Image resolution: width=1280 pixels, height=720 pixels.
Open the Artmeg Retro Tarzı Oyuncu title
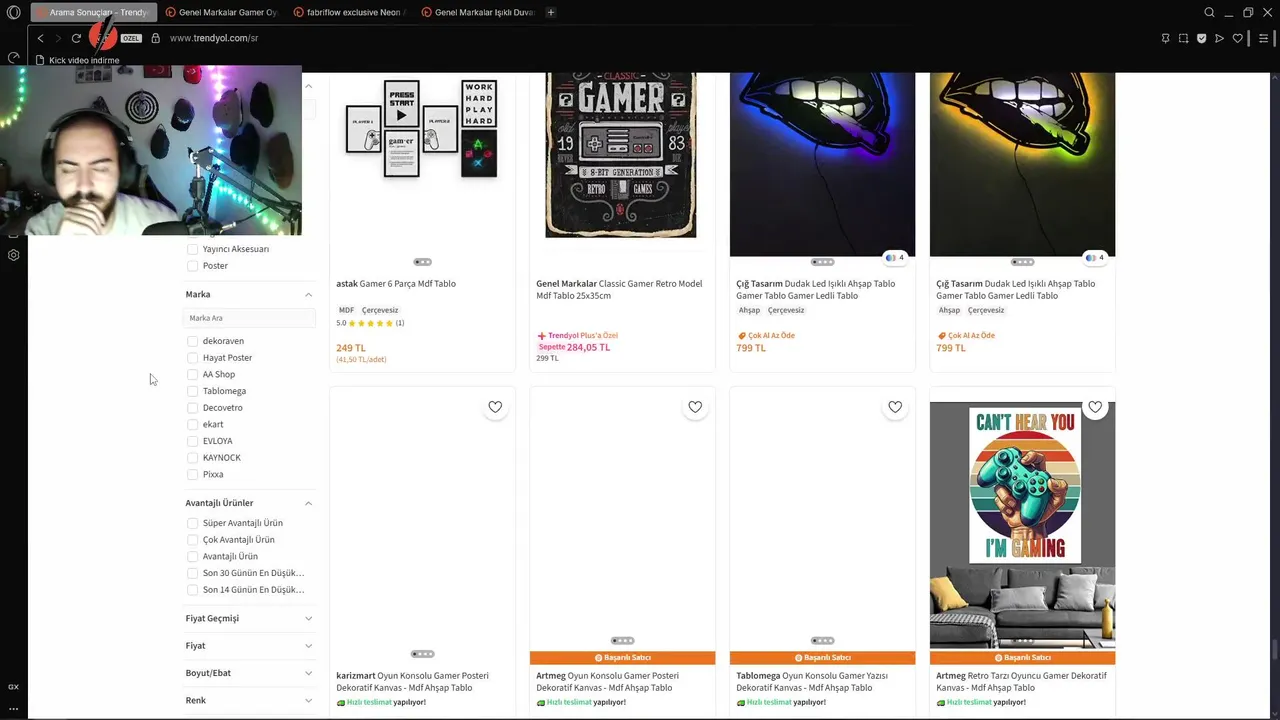point(1021,682)
